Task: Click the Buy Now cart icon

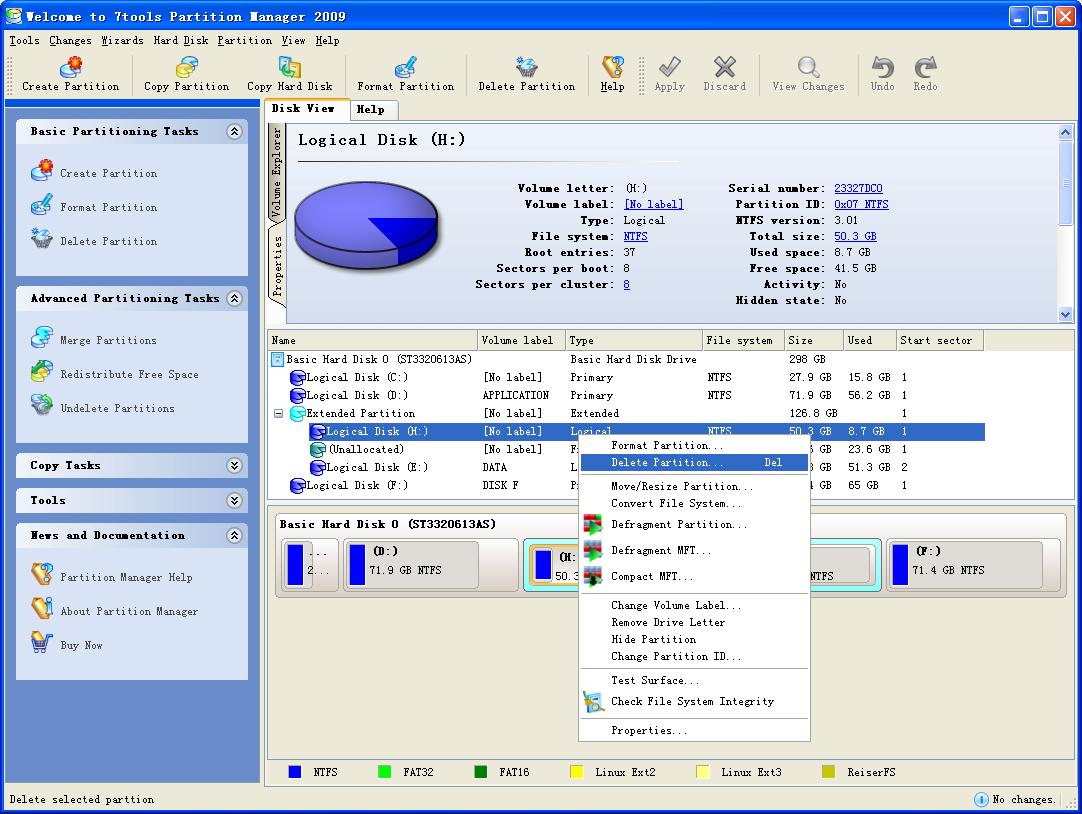Action: point(41,644)
